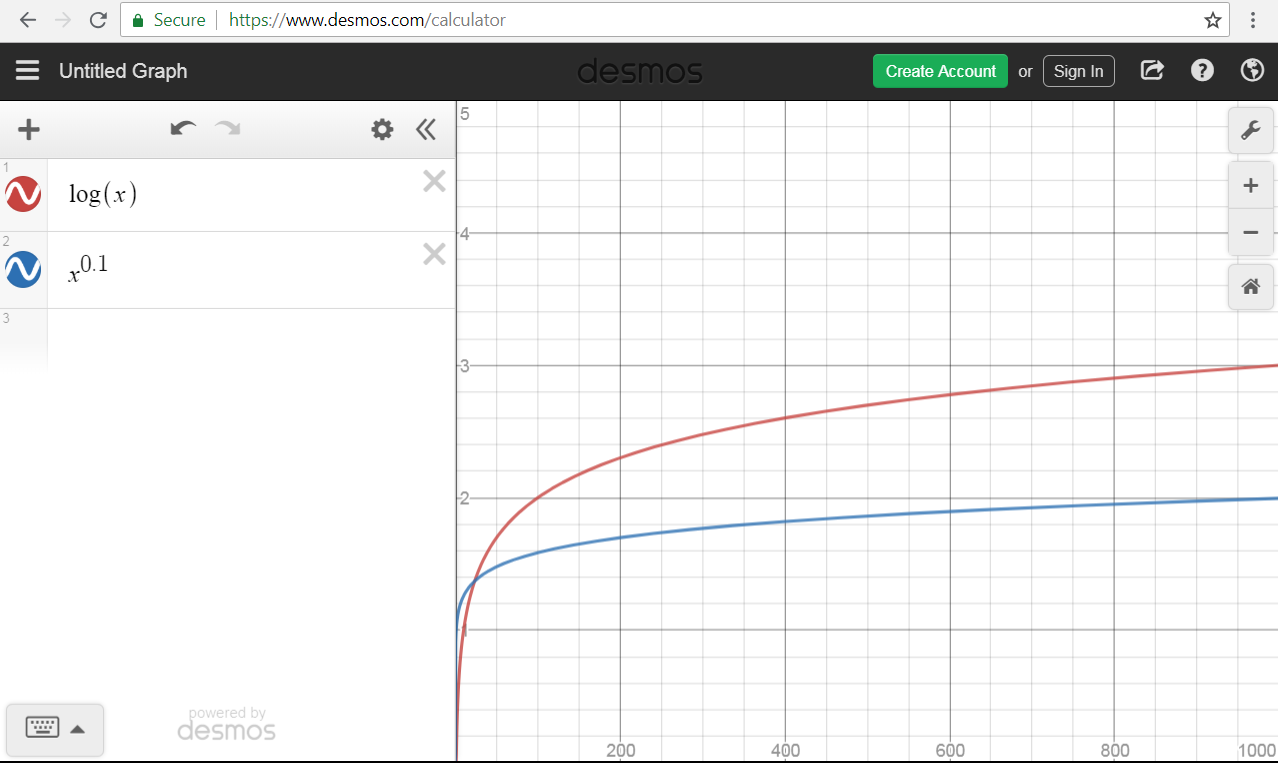Click the browser back arrow
The image size is (1278, 763).
tap(27, 20)
